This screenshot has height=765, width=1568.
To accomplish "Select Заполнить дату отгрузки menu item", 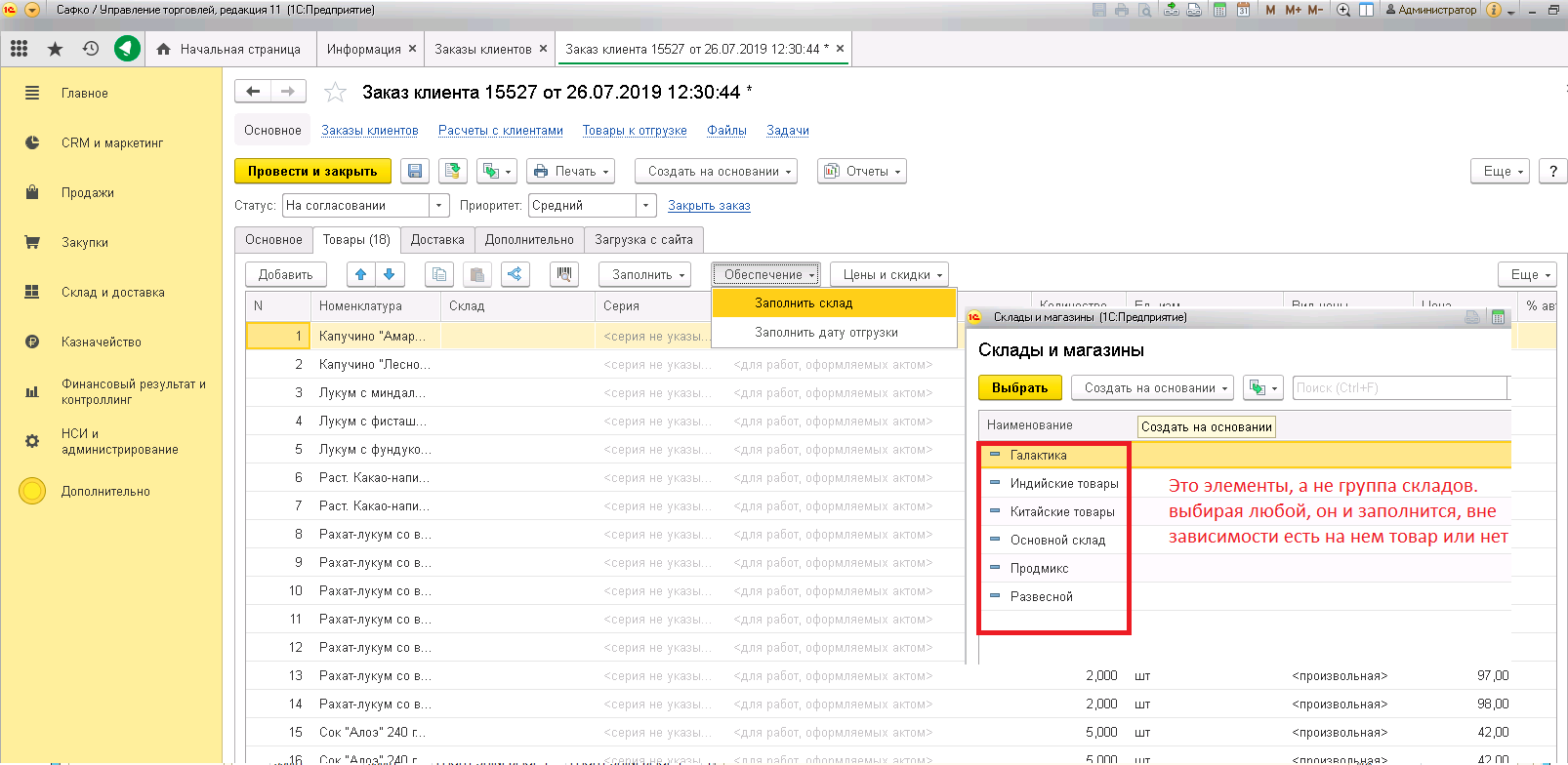I will coord(826,333).
